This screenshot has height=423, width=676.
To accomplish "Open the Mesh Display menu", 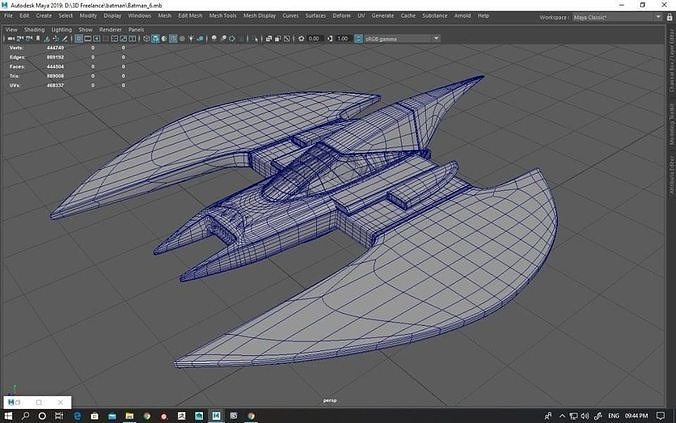I will [260, 16].
